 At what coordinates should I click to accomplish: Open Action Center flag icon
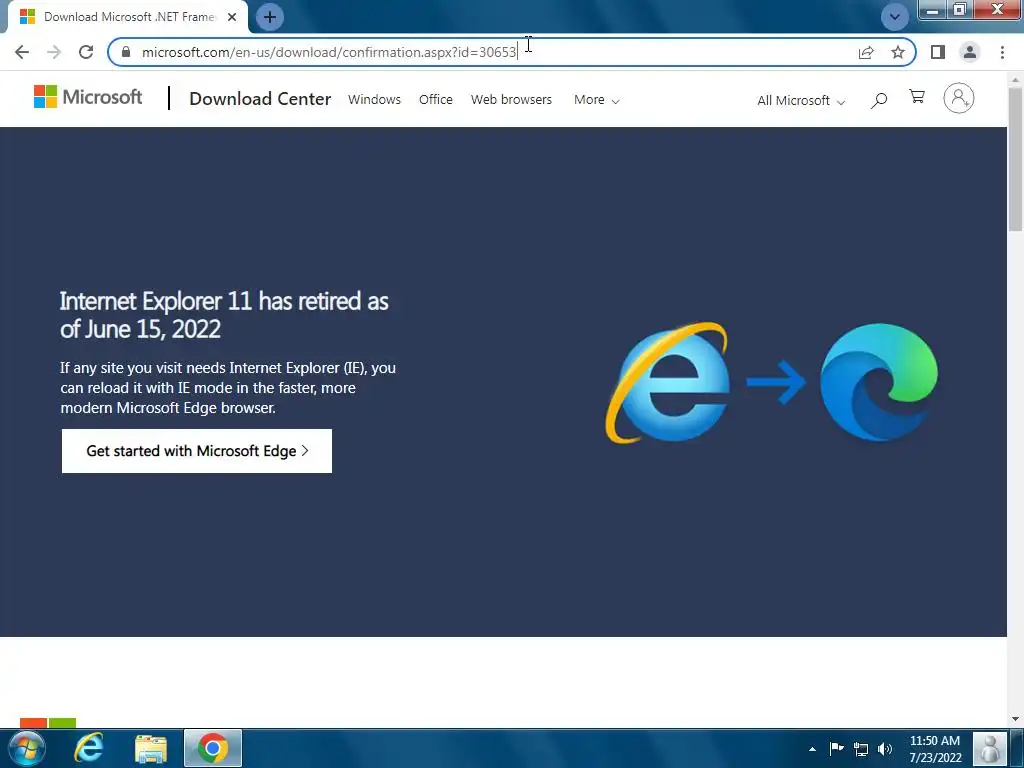[837, 748]
